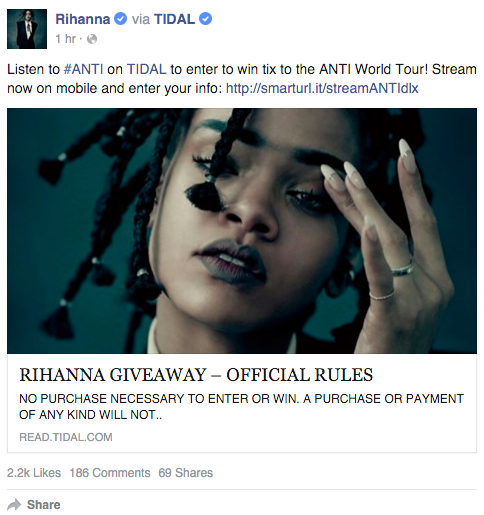Click the Rihanna giveaway preview image

242,231
